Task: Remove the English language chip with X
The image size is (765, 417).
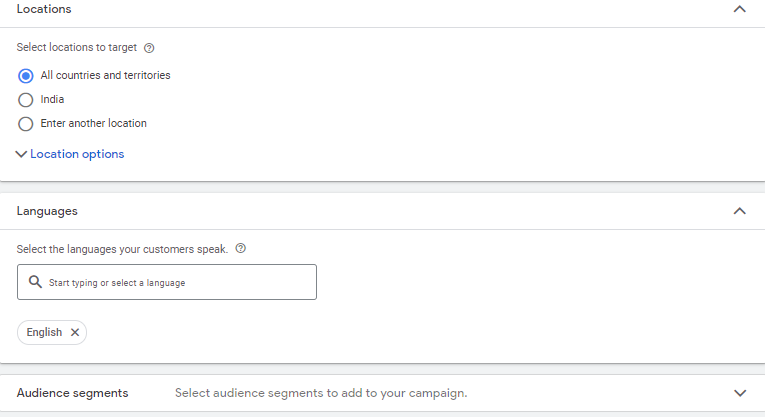Action: coord(75,332)
